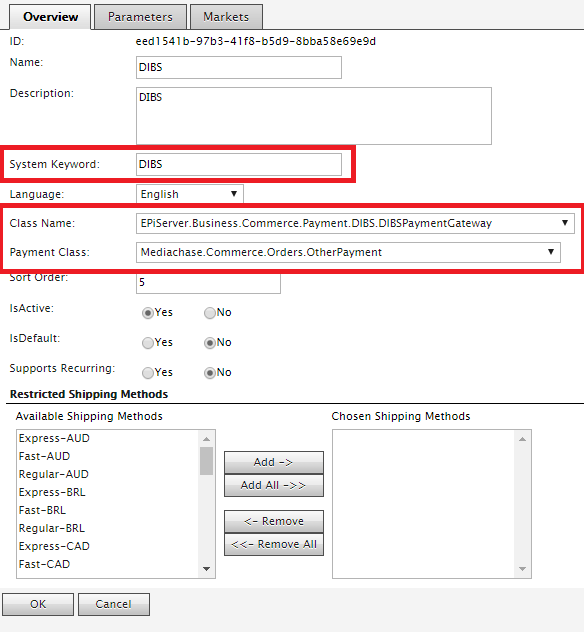Click the Sort Order input field
Viewport: 584px width, 632px height.
[208, 283]
